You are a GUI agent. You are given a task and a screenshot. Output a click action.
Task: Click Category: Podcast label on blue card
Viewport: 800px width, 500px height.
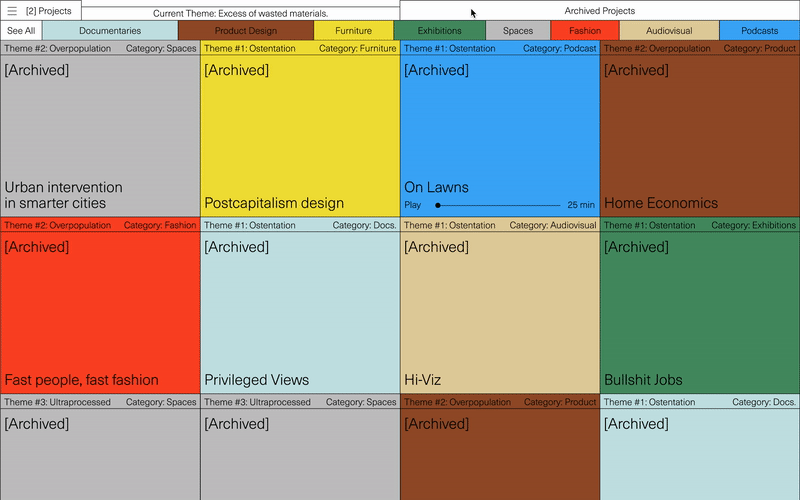coord(559,48)
